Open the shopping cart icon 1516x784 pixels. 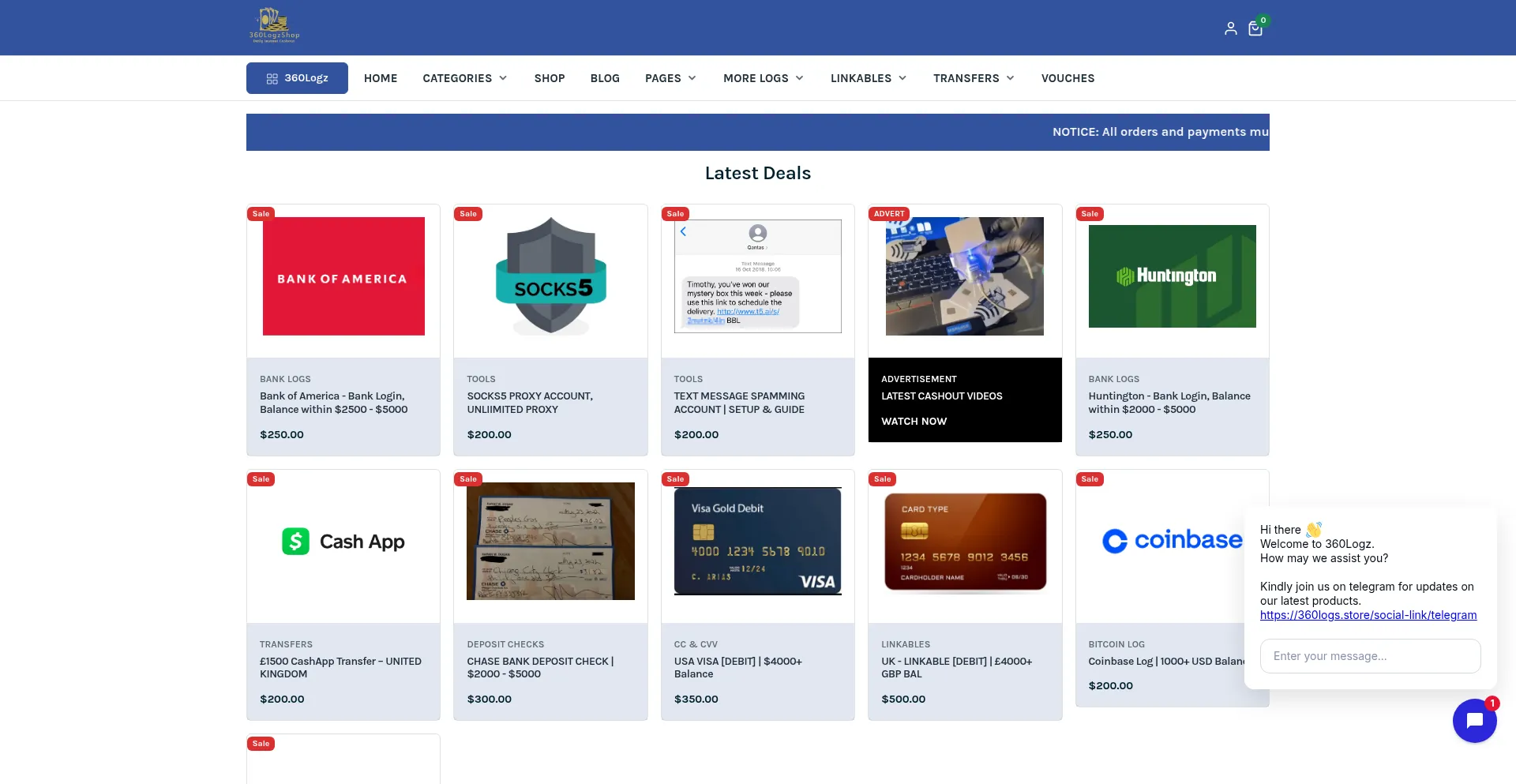coord(1255,28)
